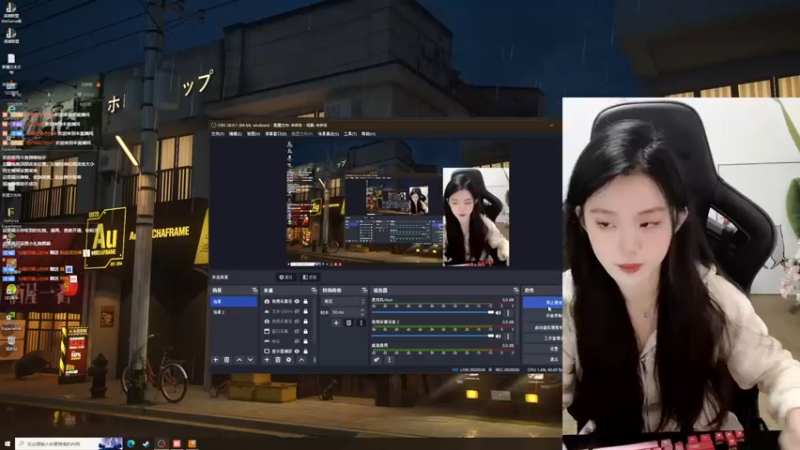Viewport: 800px width, 450px height.
Task: Click the Exit button in Controls
Action: (542, 359)
